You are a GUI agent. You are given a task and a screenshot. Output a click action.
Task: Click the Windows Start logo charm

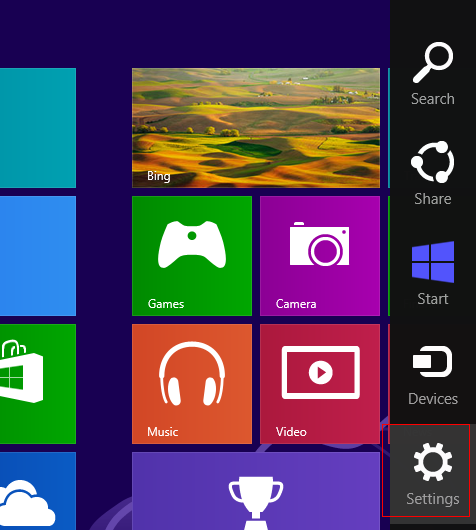[433, 262]
